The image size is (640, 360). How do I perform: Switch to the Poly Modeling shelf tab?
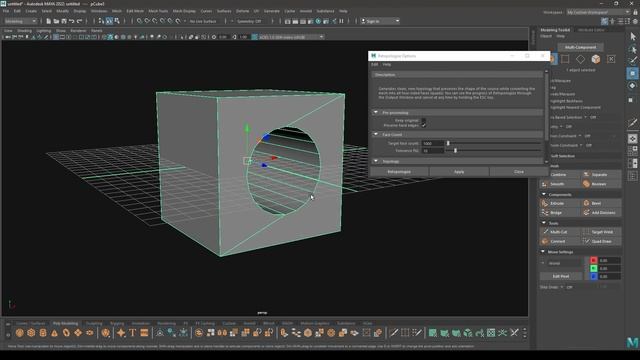coord(65,323)
